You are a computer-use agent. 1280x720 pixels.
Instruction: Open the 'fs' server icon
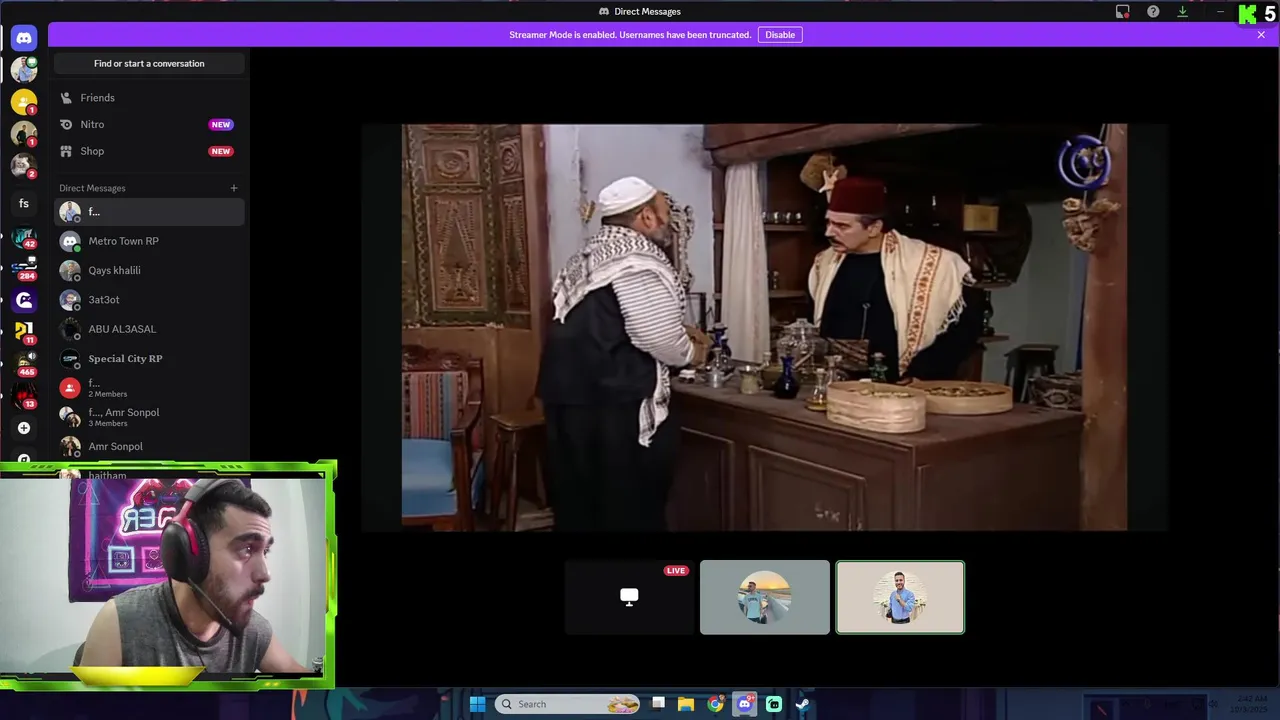coord(24,203)
